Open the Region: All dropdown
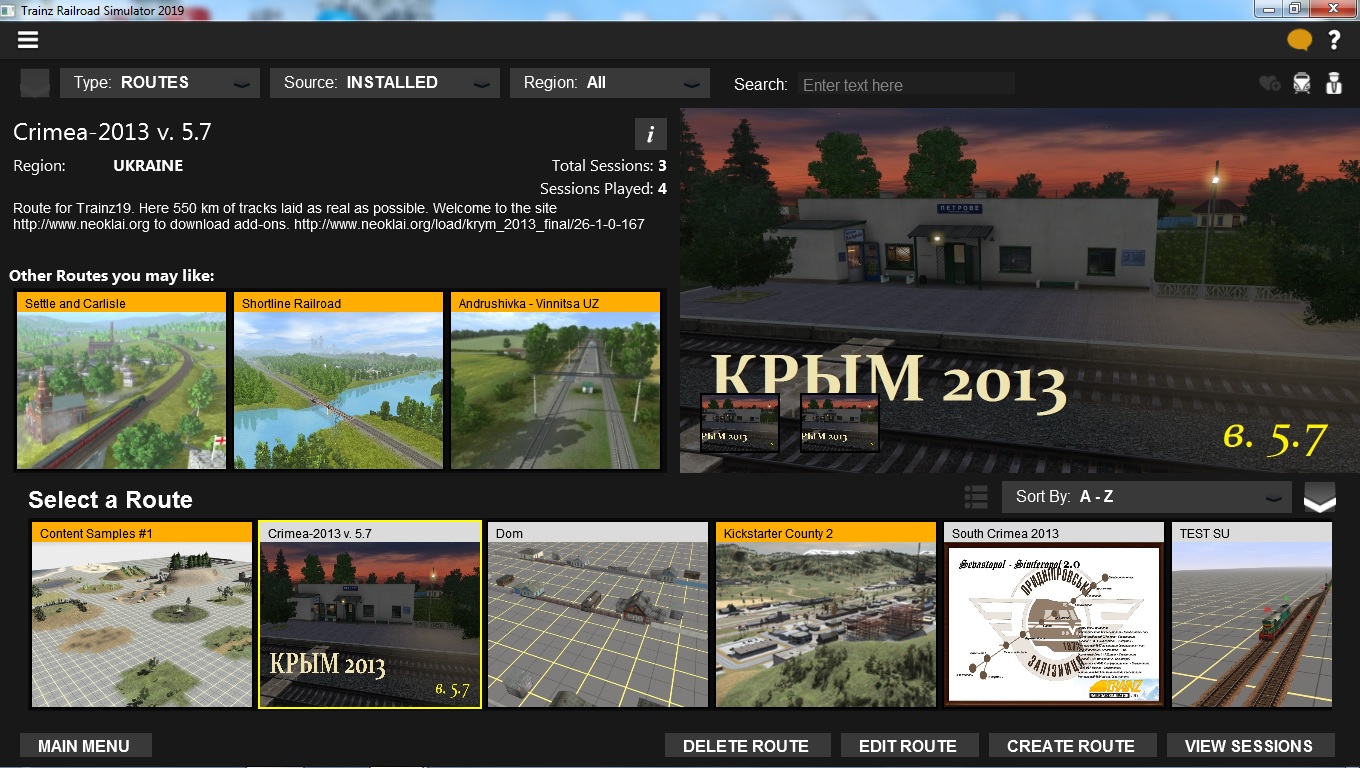1360x768 pixels. coord(610,83)
